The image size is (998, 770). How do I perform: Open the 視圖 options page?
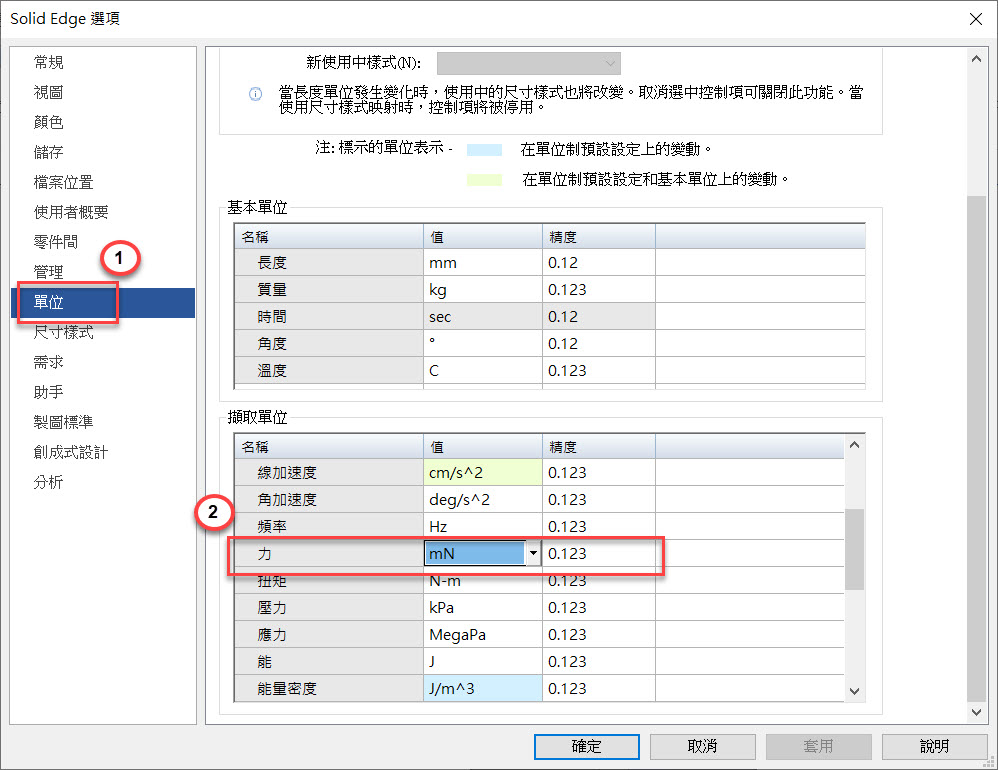[48, 92]
